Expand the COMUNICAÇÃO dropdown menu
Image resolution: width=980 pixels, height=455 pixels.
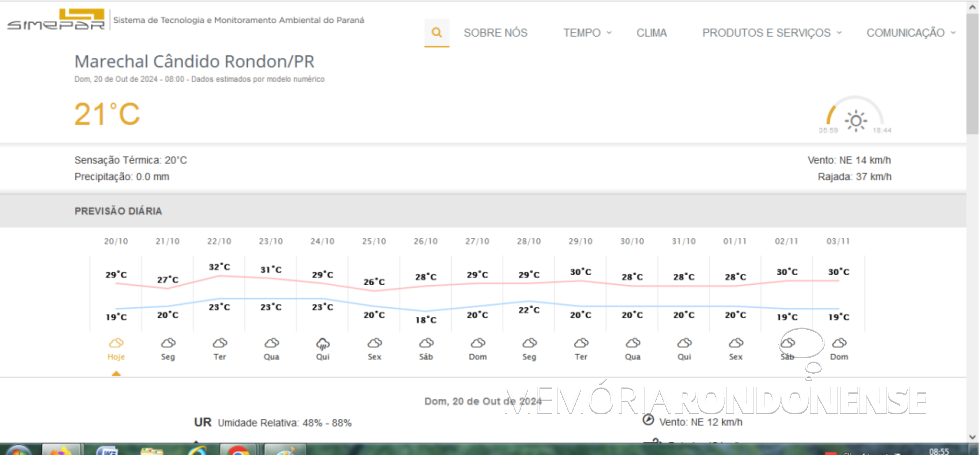click(910, 33)
